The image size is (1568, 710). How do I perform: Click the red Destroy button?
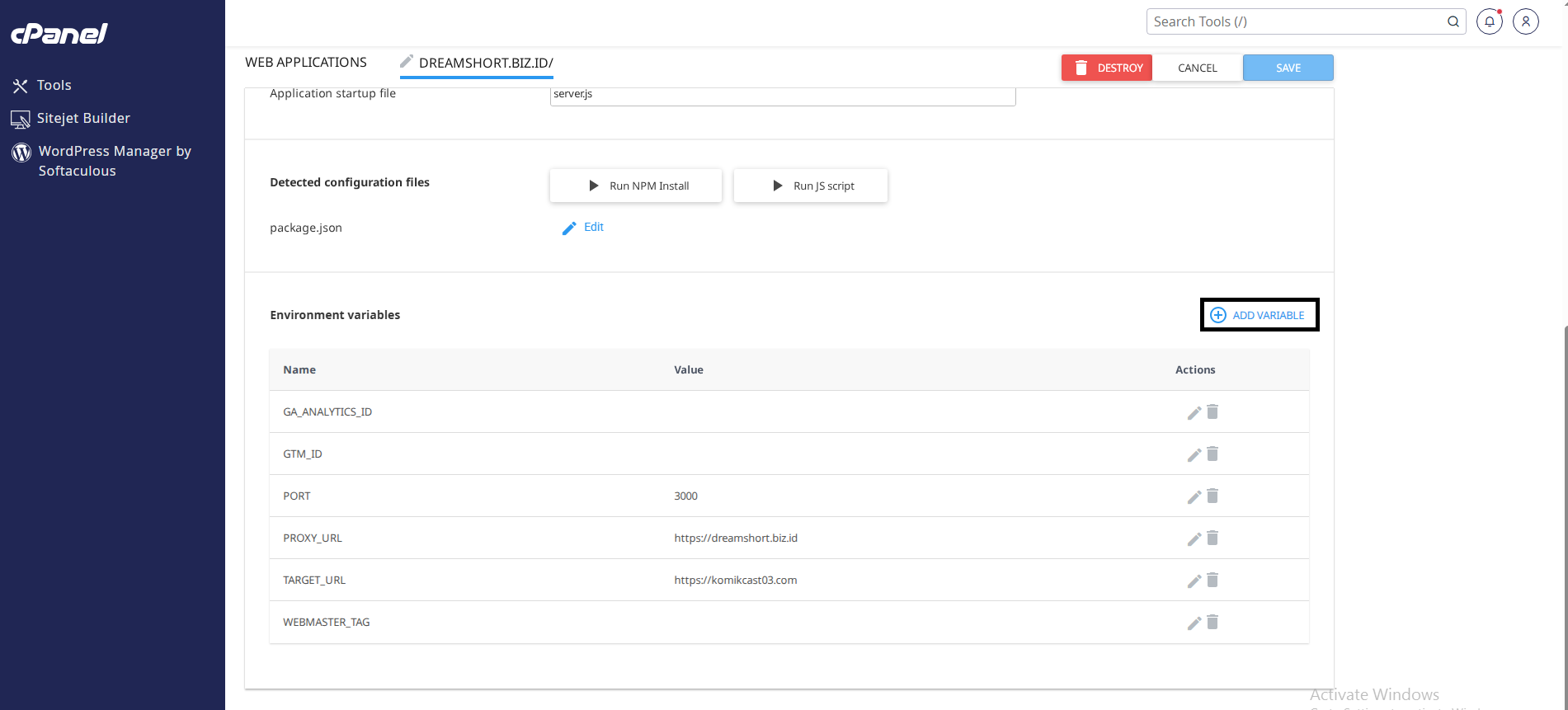coord(1106,68)
